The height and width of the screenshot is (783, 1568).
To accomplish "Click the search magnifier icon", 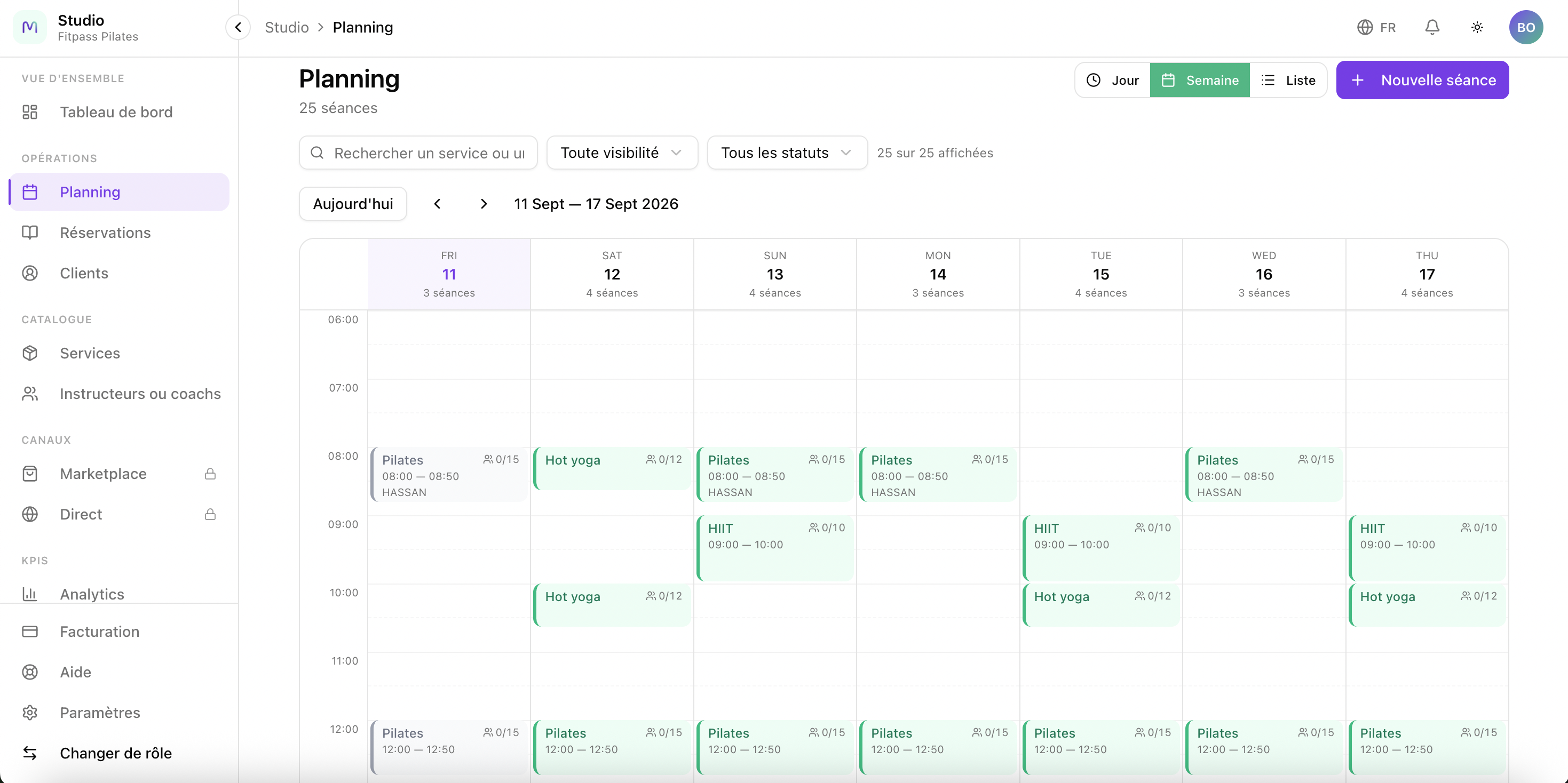I will pos(317,153).
